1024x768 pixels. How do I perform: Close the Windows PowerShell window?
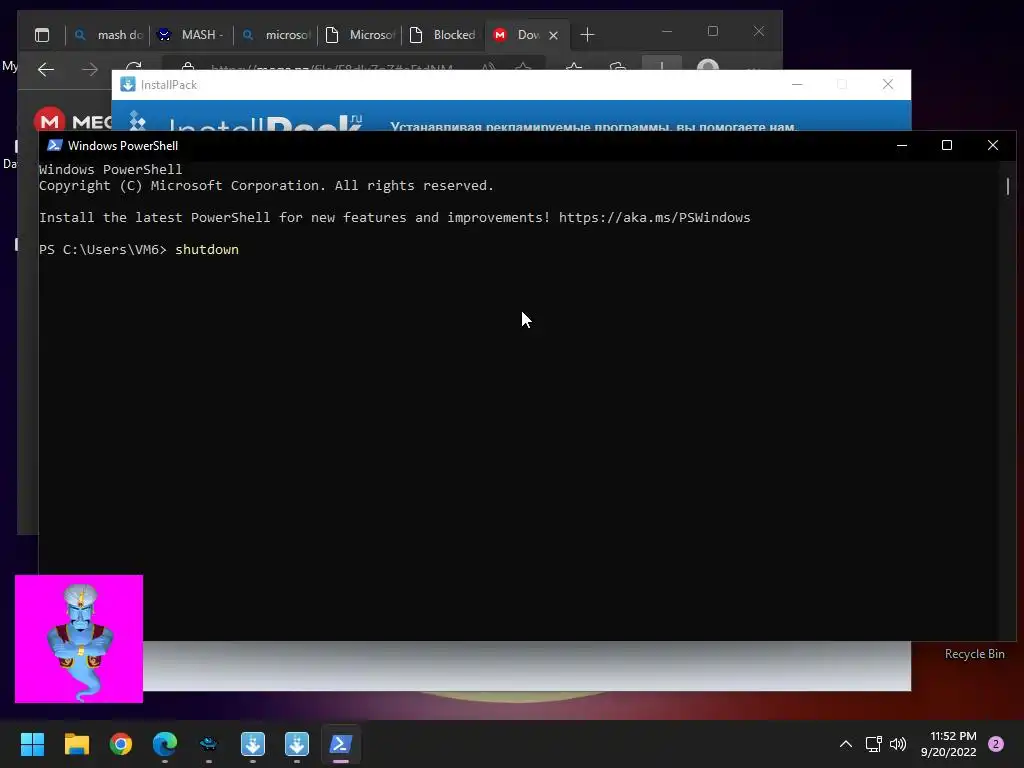point(993,145)
